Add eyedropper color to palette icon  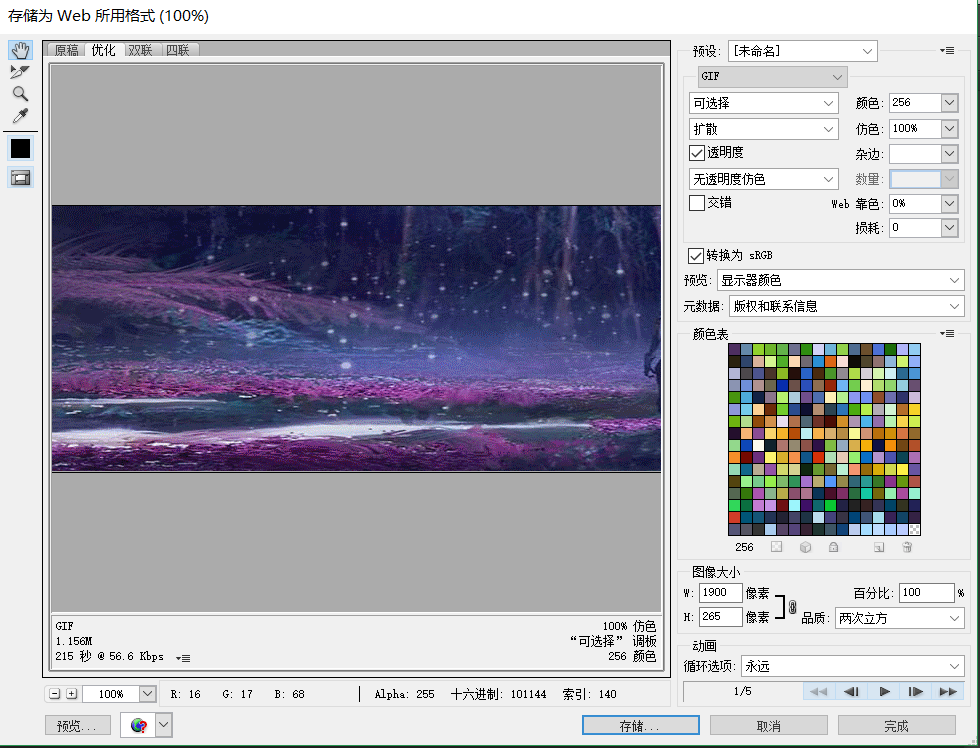pos(879,547)
